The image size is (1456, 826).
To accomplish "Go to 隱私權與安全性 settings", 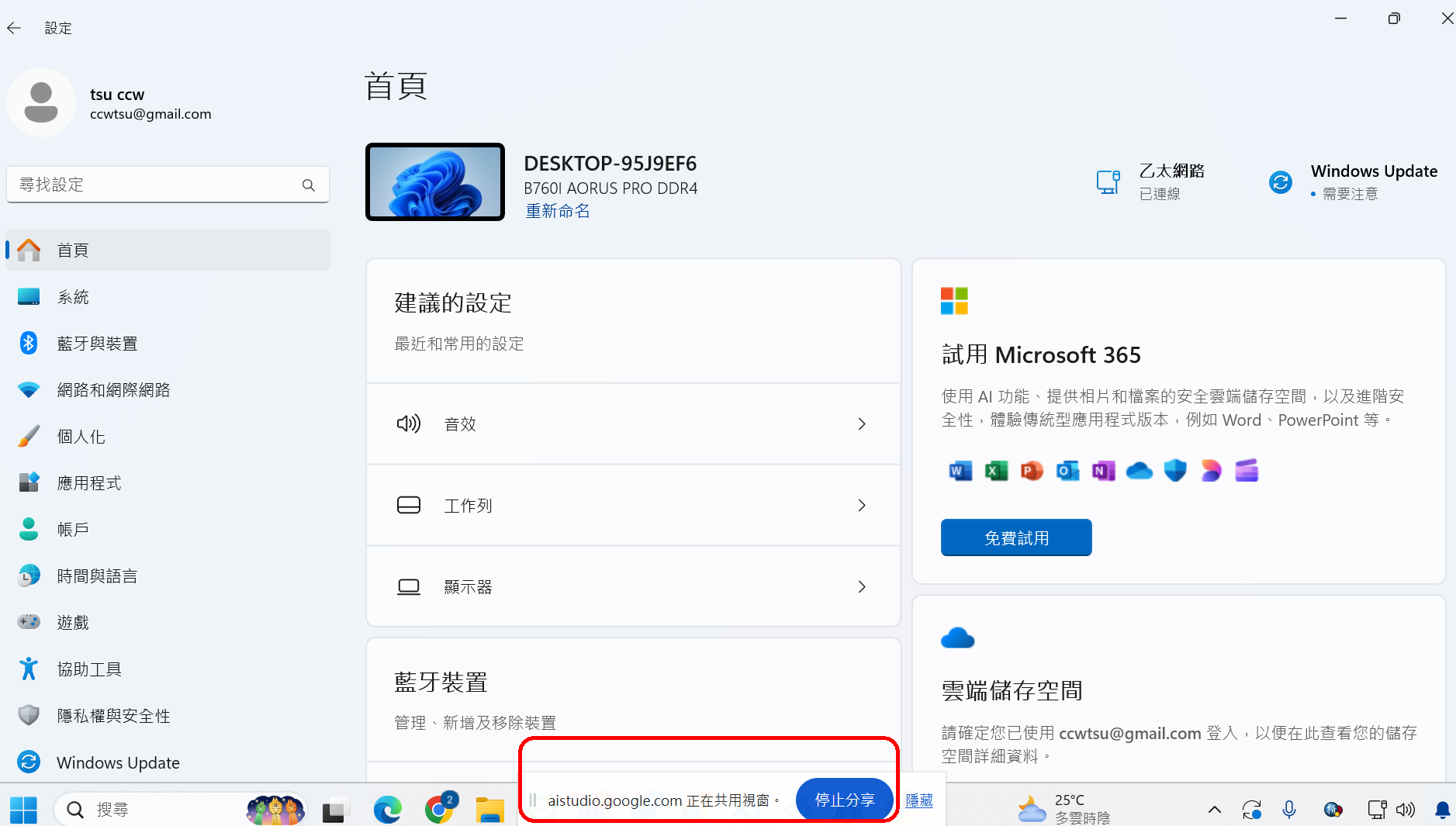I will pyautogui.click(x=113, y=716).
